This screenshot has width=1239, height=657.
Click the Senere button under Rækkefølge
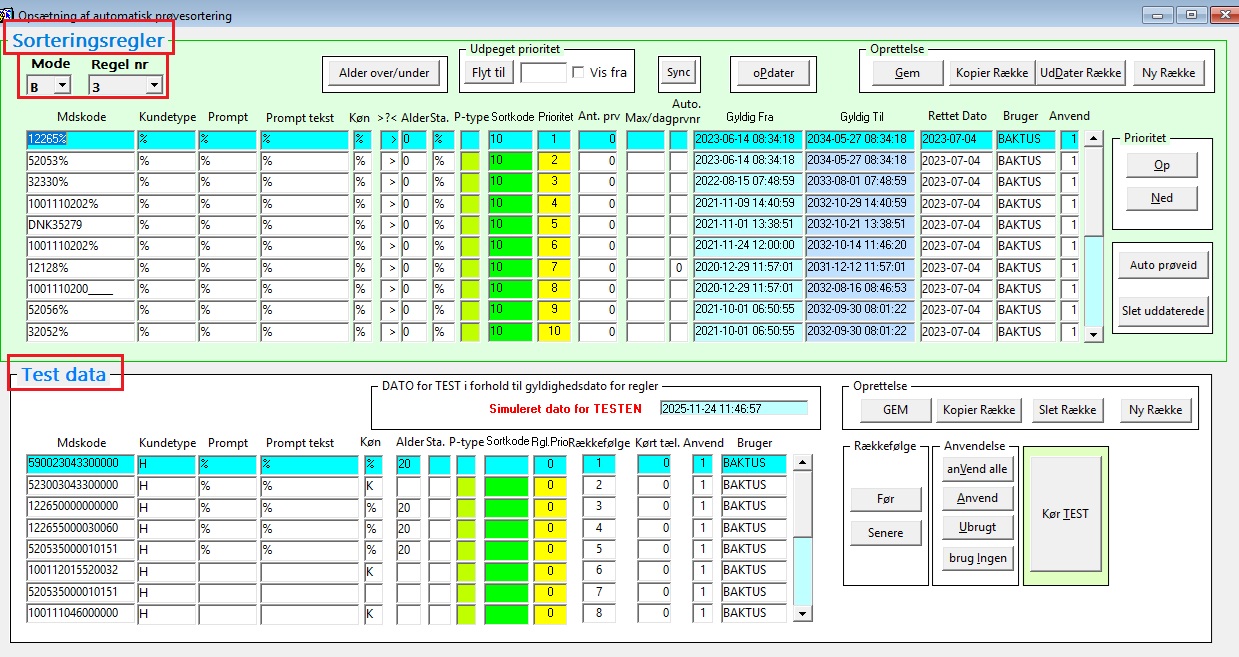885,533
